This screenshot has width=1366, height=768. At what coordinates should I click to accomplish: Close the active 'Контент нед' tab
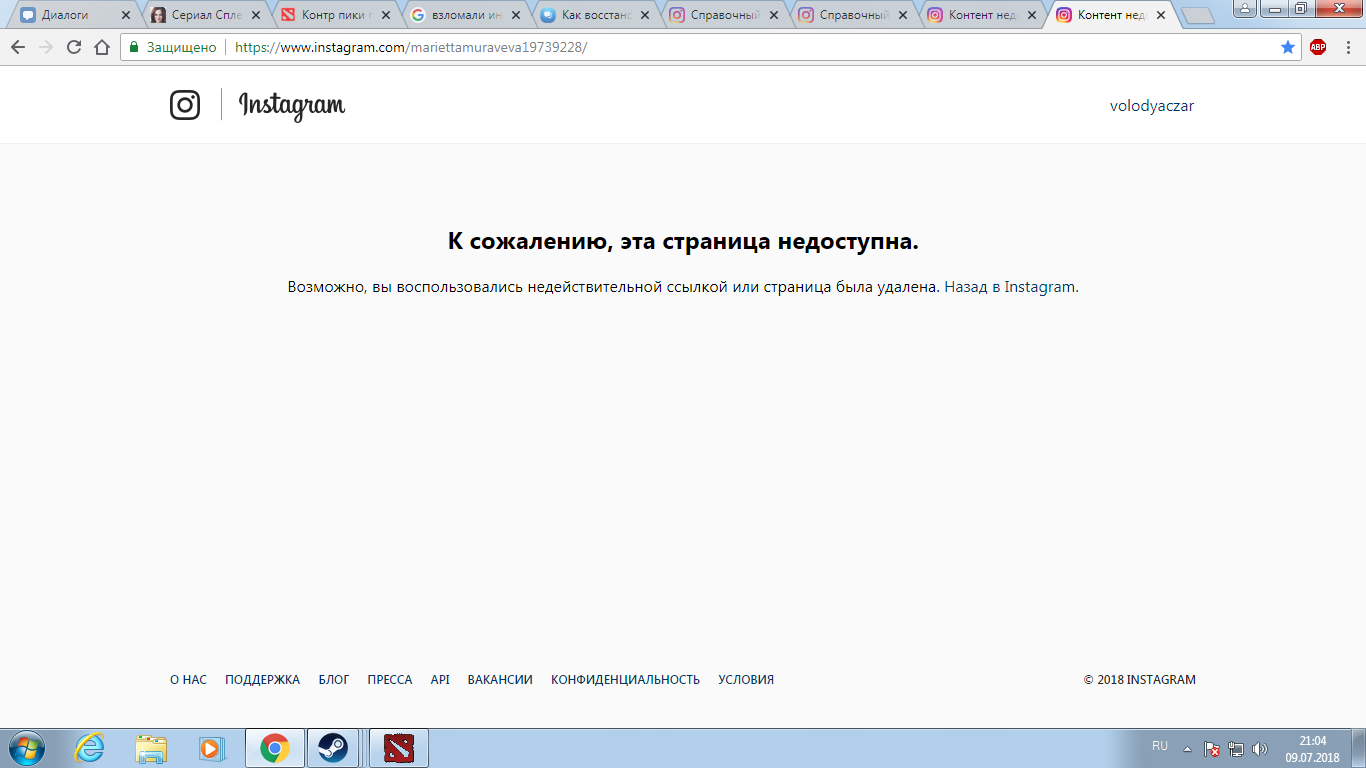tap(1161, 15)
